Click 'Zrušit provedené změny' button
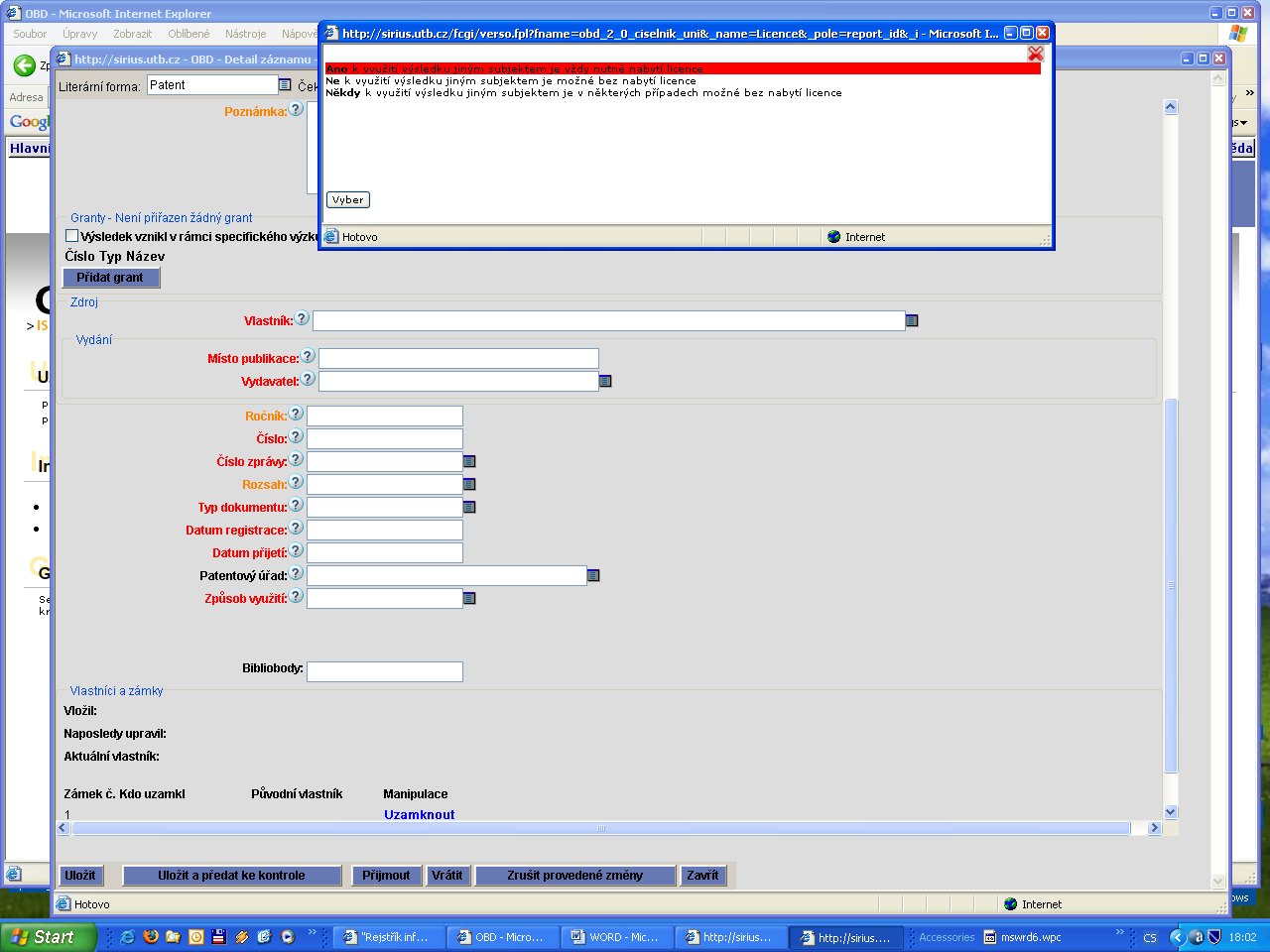Image resolution: width=1270 pixels, height=952 pixels. tap(574, 876)
